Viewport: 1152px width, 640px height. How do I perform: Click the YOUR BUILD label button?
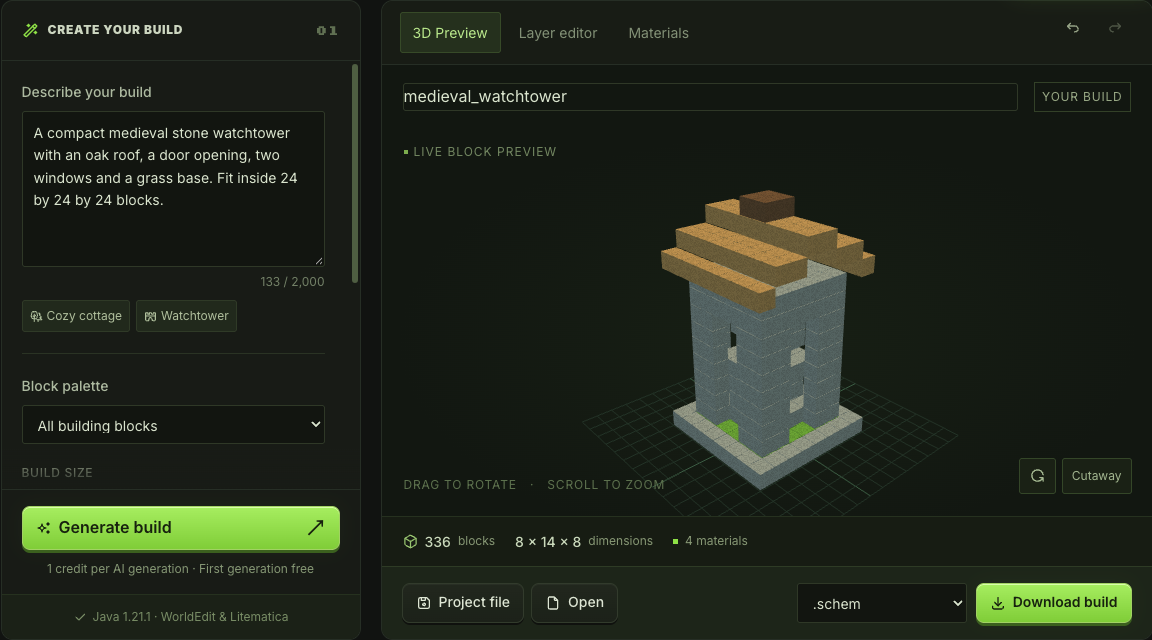tap(1081, 97)
